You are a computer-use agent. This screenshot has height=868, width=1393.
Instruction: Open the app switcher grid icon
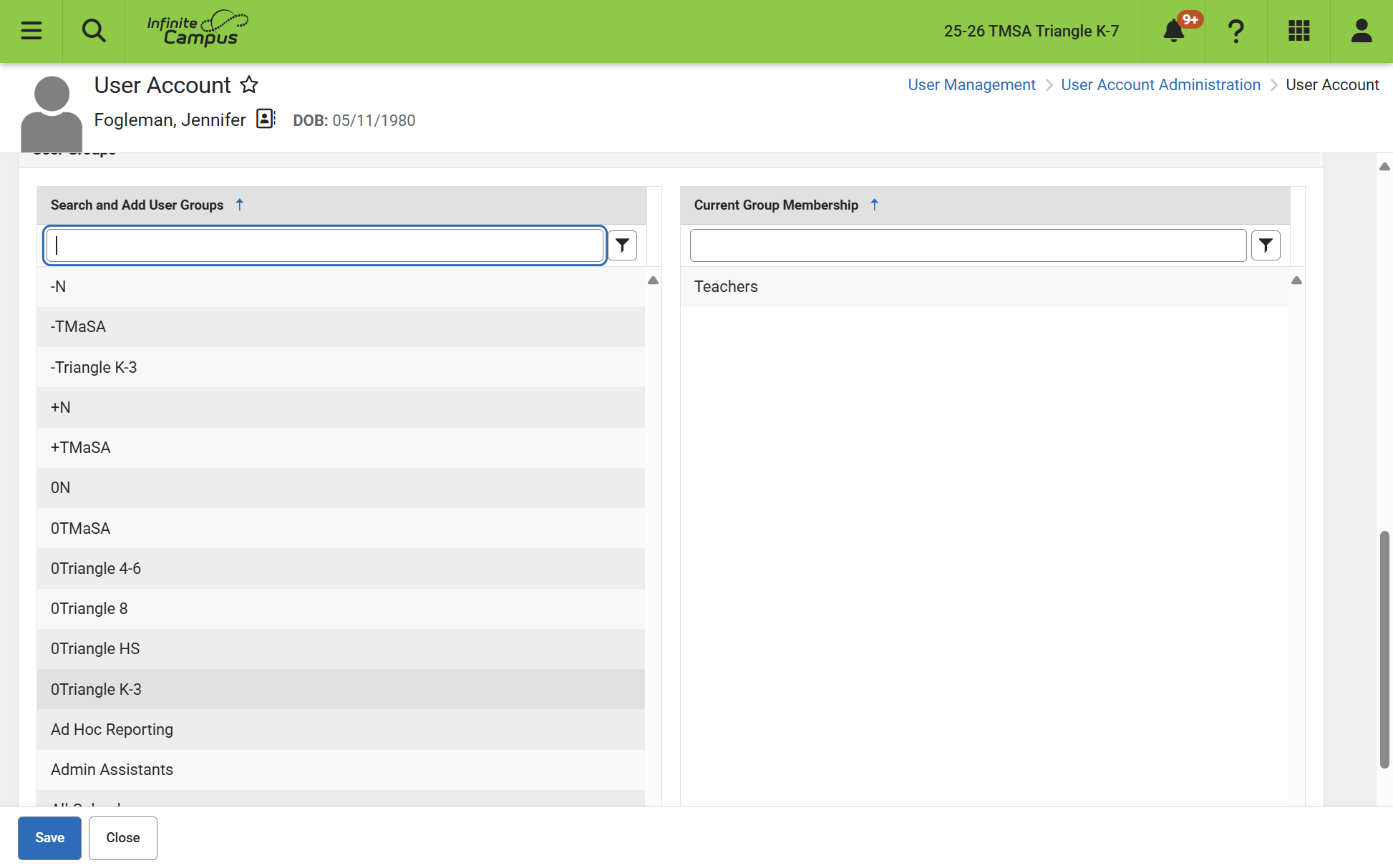pos(1299,31)
